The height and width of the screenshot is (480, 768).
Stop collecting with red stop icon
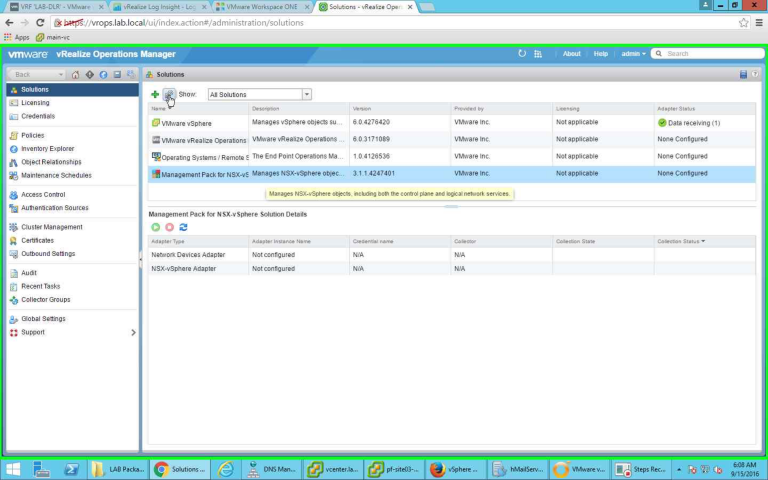tap(169, 227)
